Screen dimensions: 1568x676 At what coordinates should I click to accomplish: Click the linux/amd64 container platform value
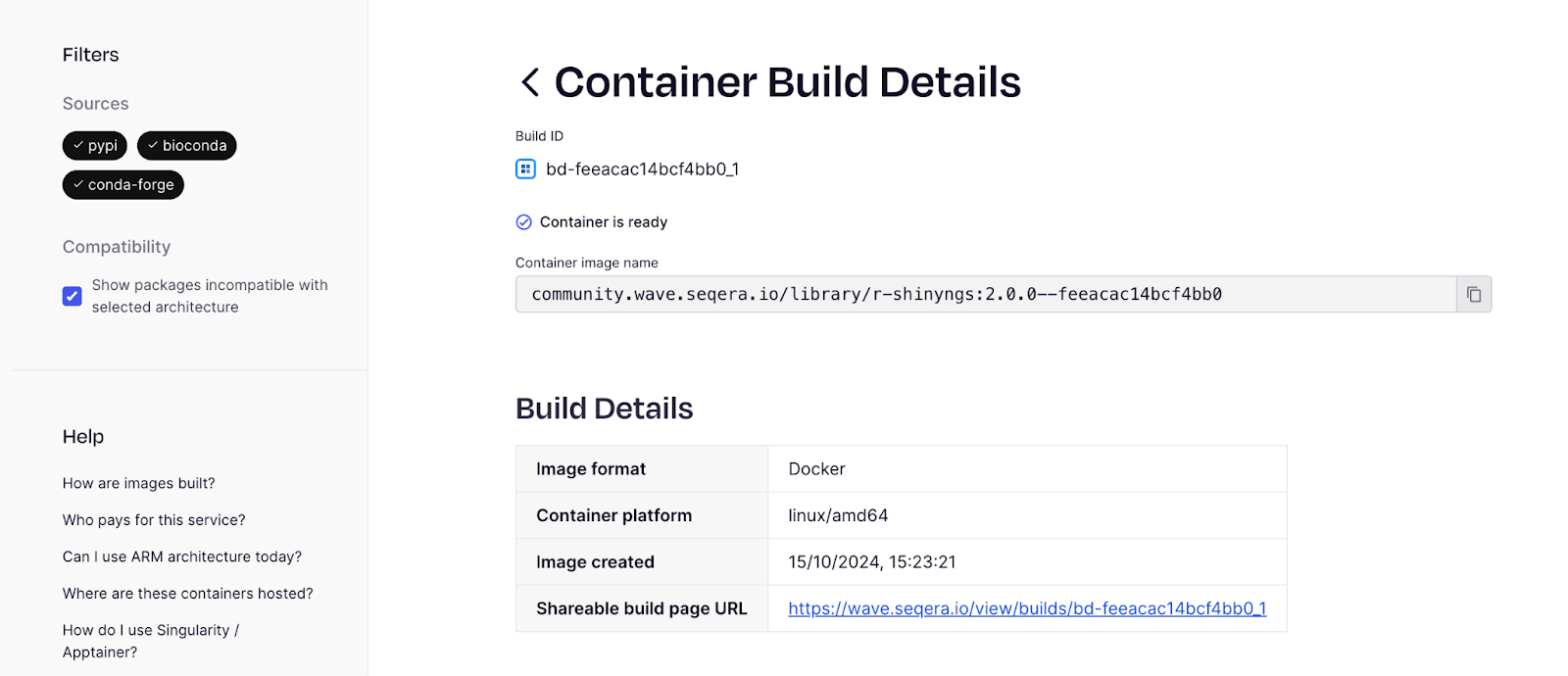(838, 515)
